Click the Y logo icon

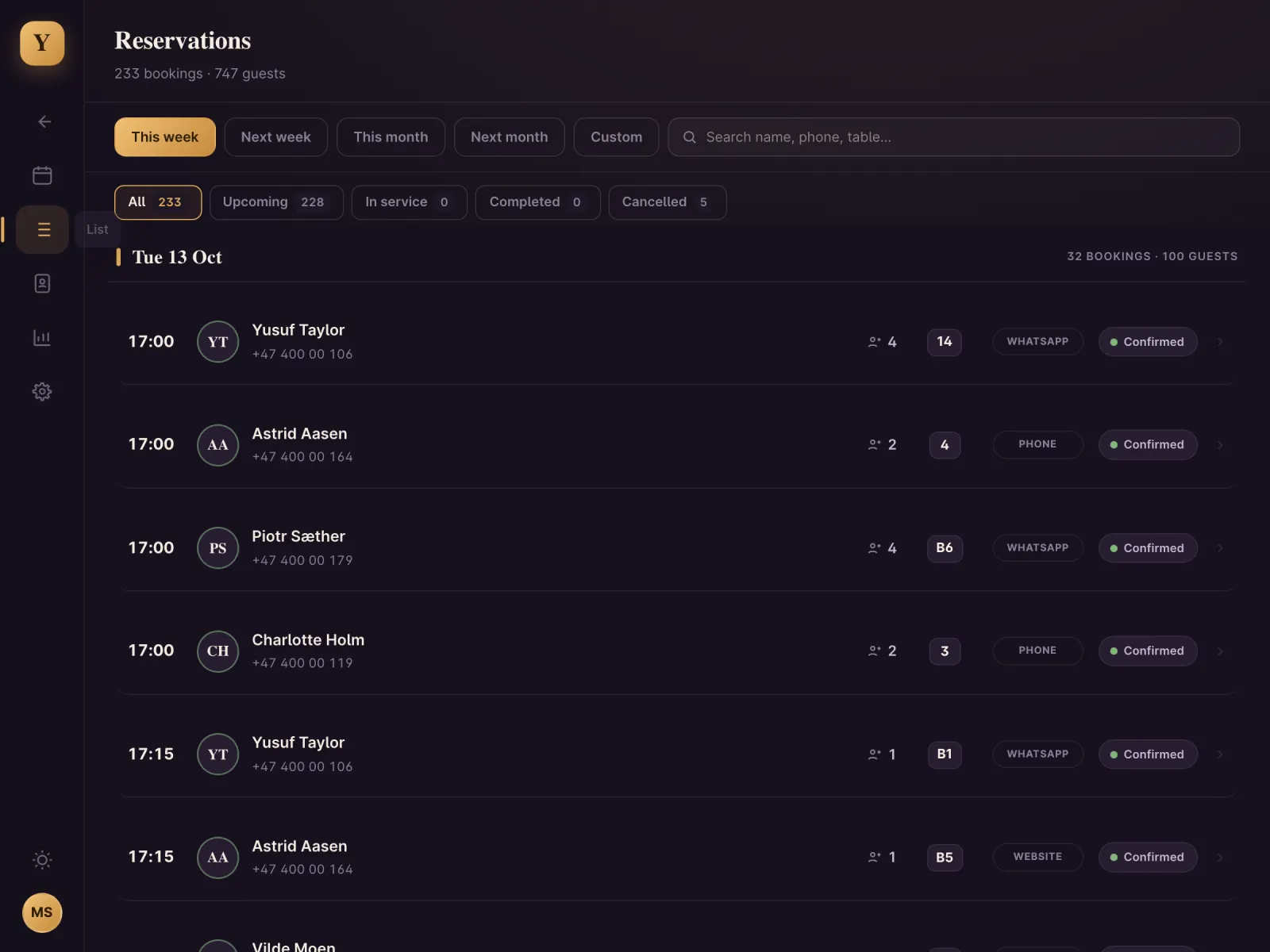[42, 43]
